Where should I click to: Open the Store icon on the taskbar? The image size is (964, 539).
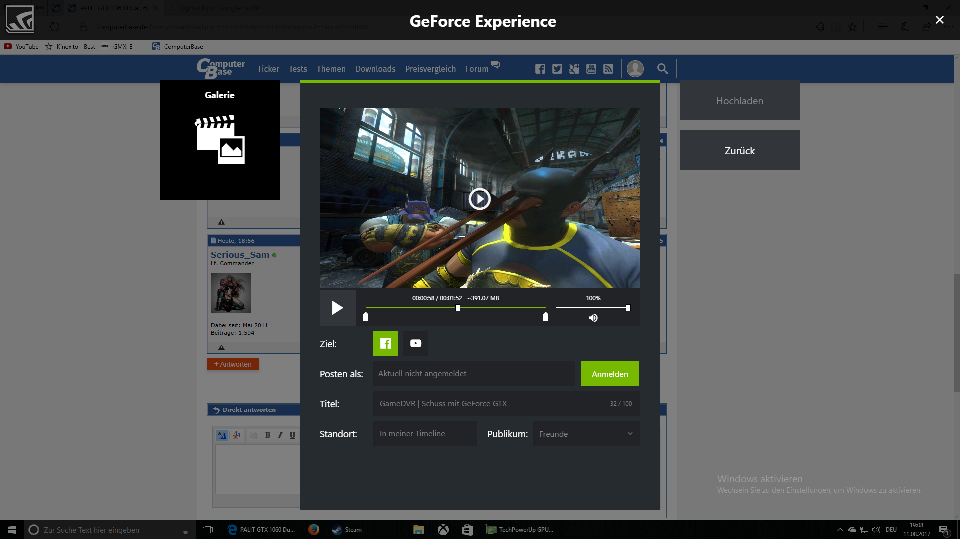point(467,529)
